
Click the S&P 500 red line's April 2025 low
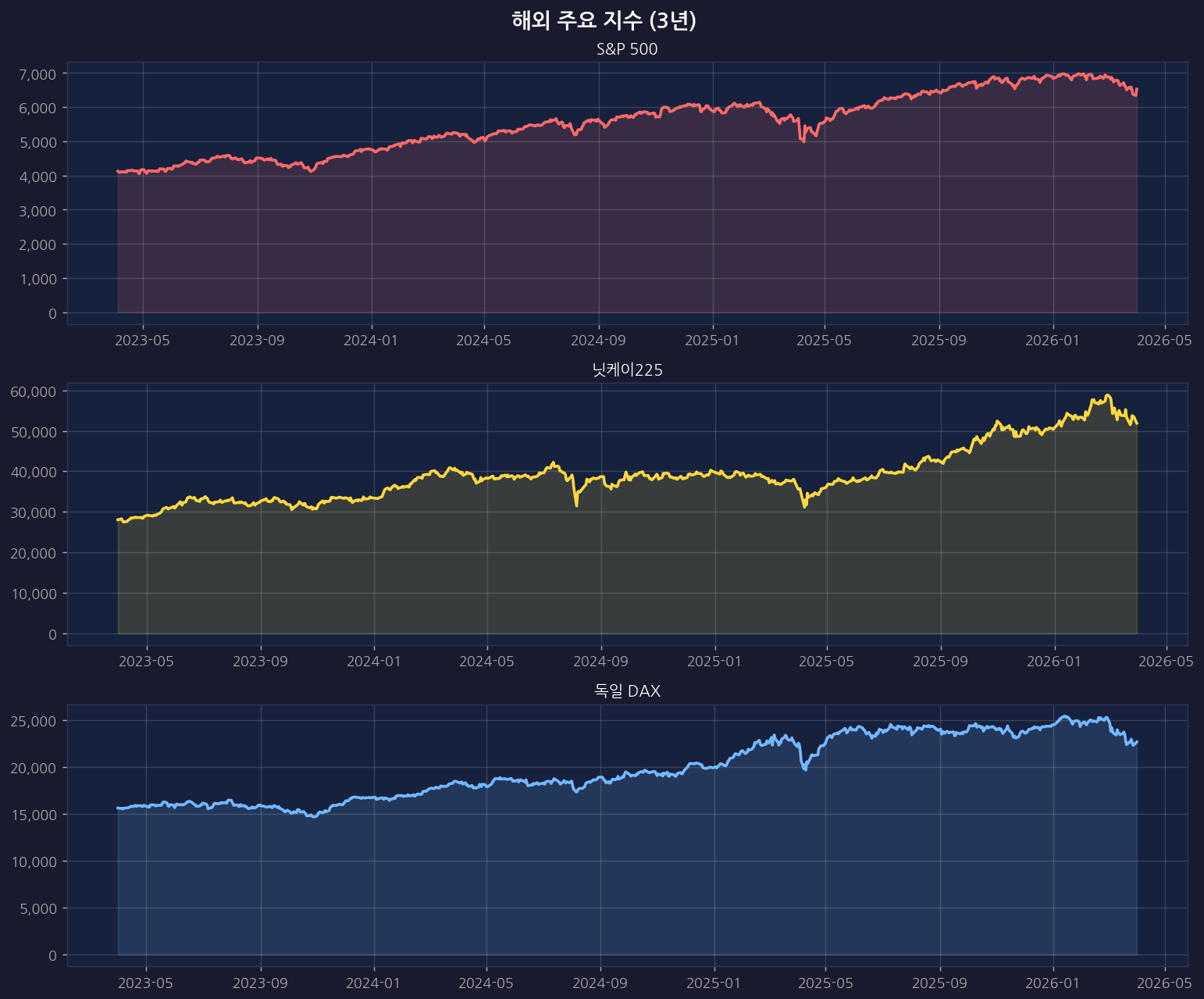coord(803,141)
